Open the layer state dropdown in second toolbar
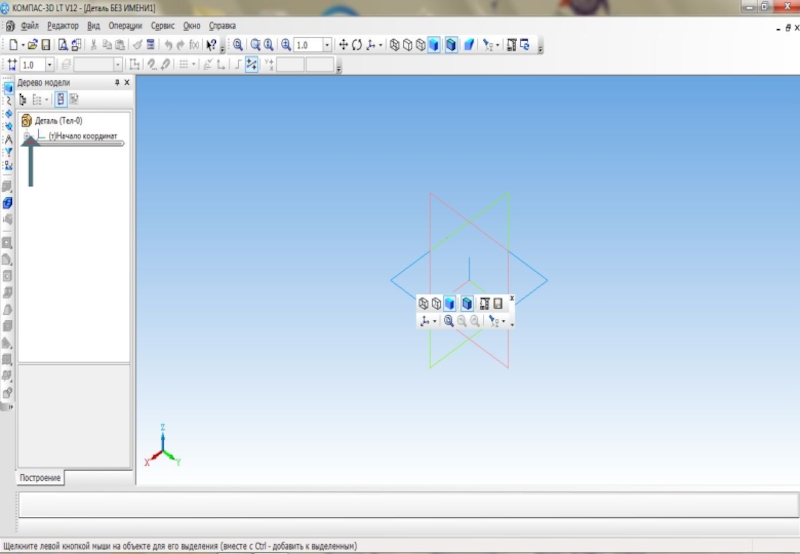The width and height of the screenshot is (800, 554). 118,65
